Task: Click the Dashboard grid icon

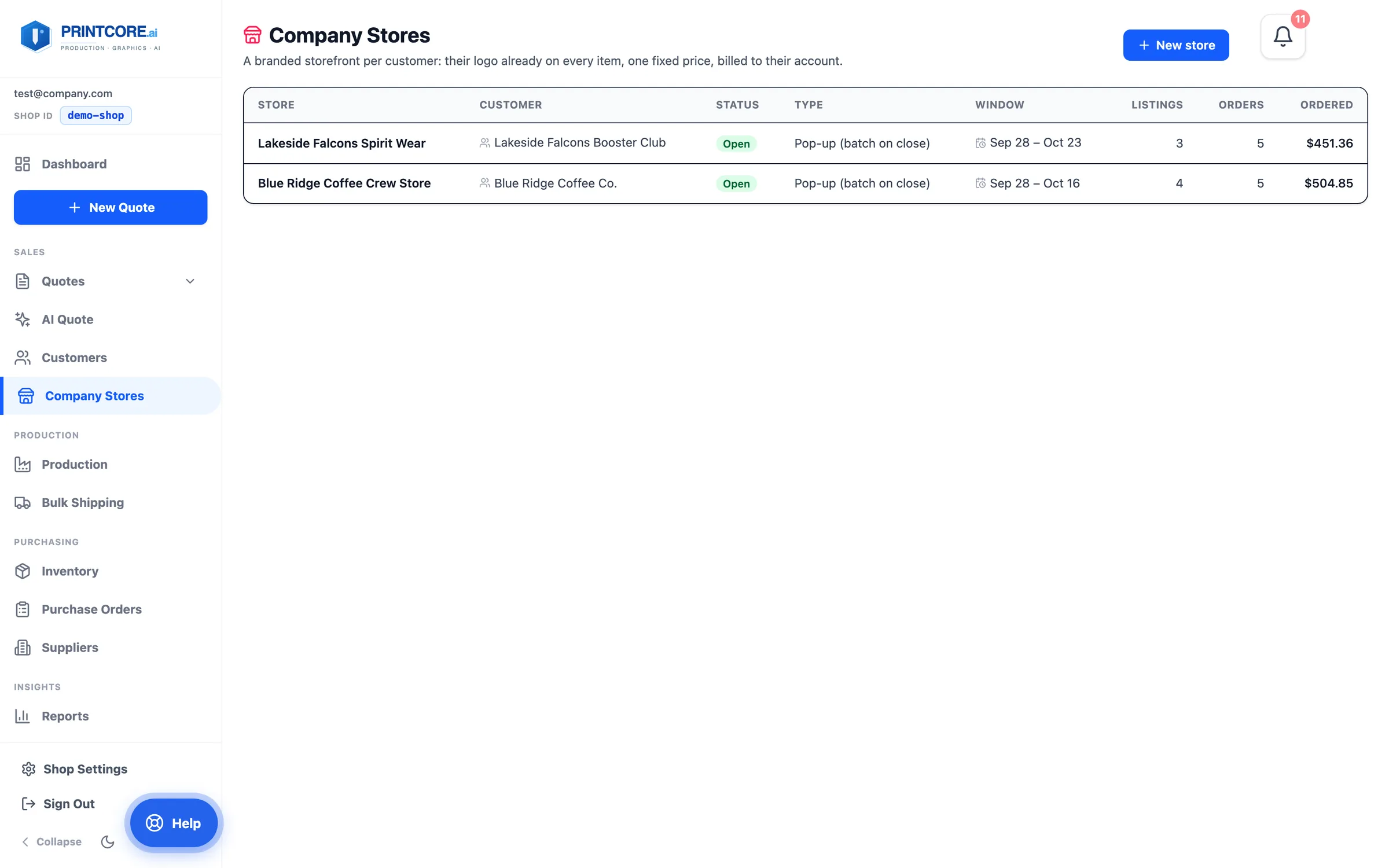Action: tap(23, 164)
